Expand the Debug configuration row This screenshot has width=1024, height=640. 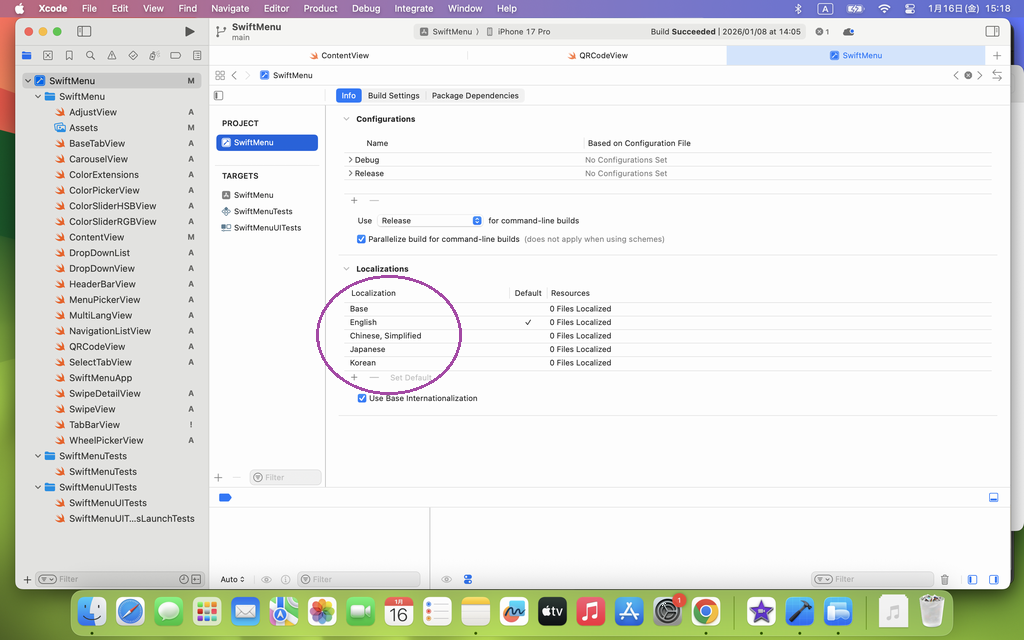point(350,160)
